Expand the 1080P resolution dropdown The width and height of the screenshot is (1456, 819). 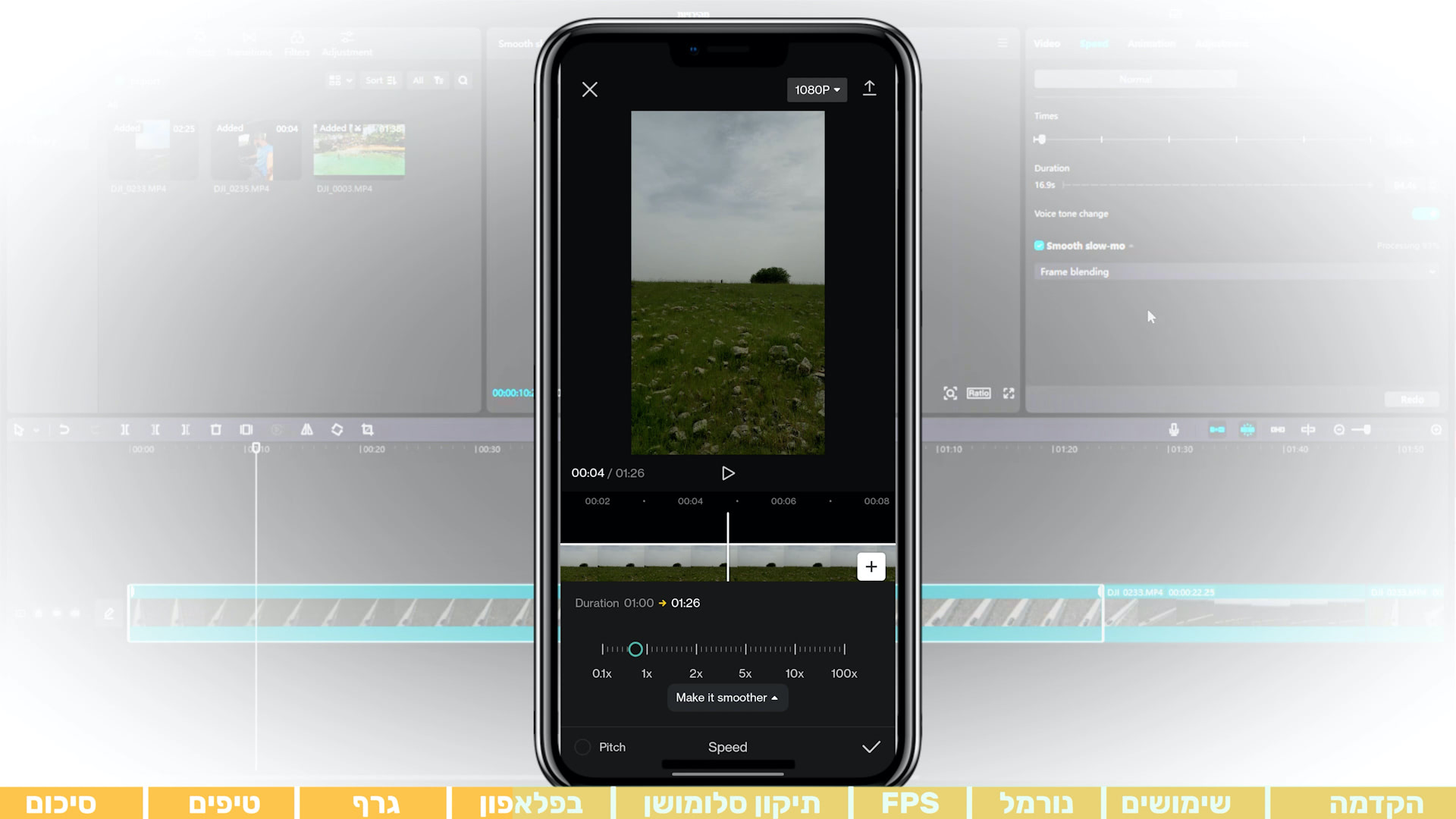tap(817, 89)
